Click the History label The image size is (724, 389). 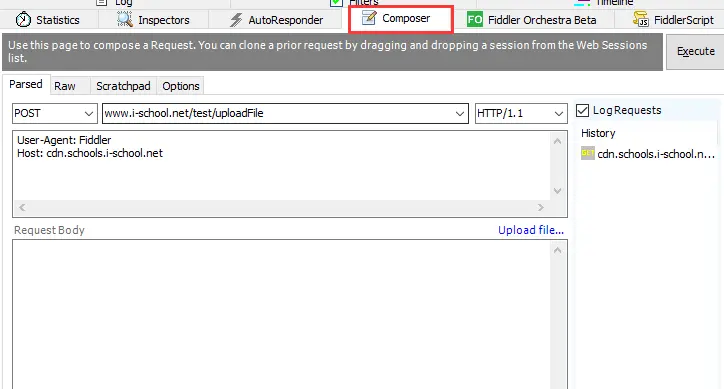tap(598, 133)
